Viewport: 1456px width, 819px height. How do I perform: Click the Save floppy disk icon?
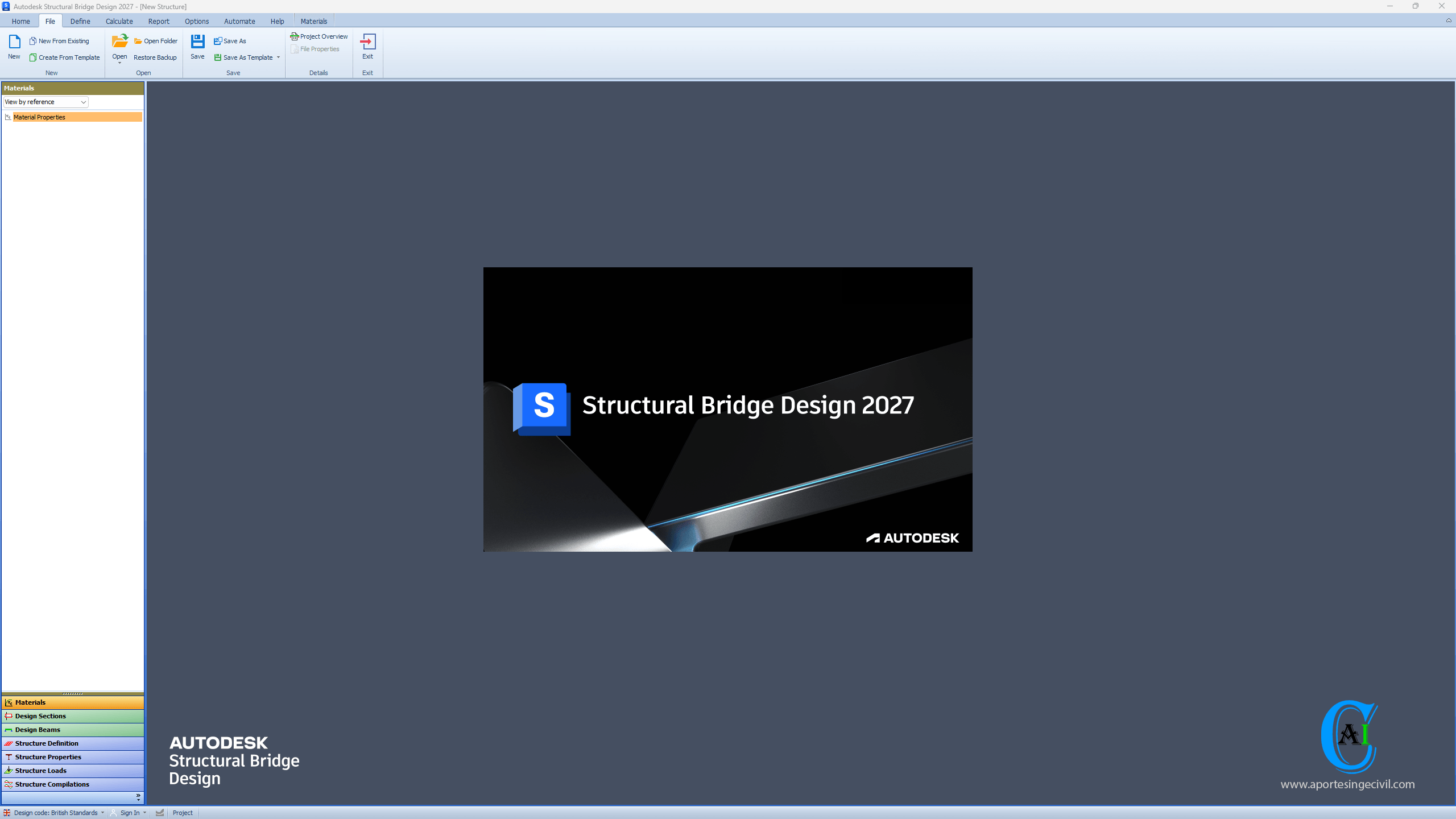coord(197,42)
